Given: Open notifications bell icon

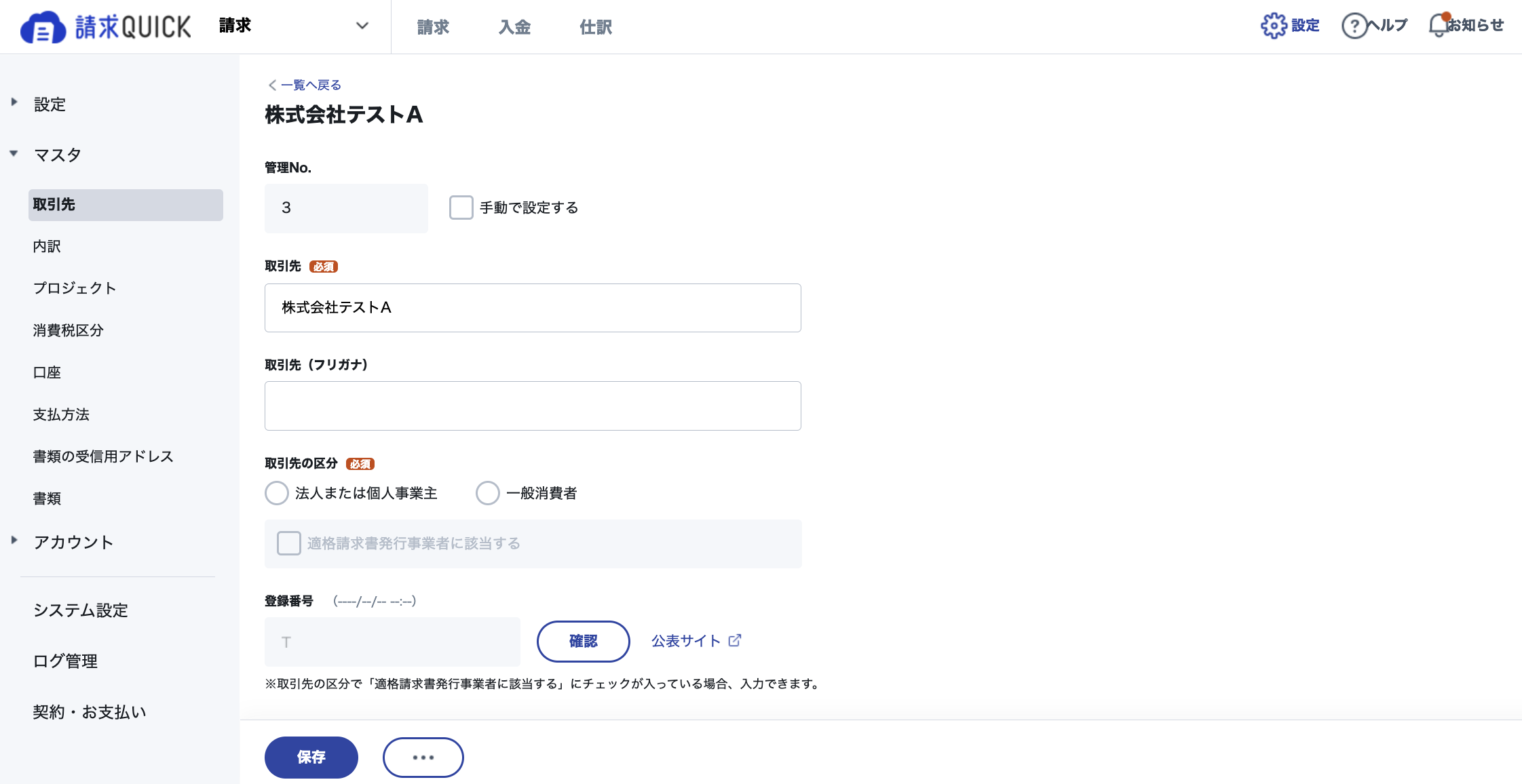Looking at the screenshot, I should coord(1439,25).
